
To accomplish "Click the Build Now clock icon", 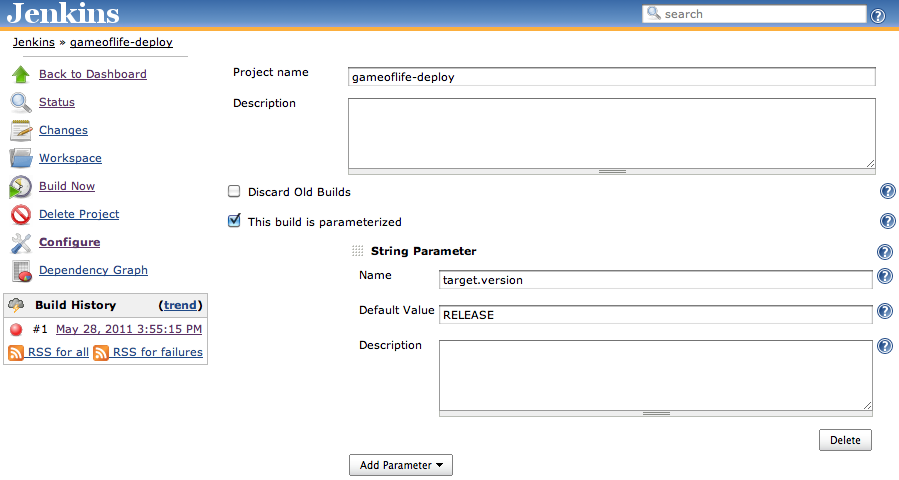I will pos(21,187).
